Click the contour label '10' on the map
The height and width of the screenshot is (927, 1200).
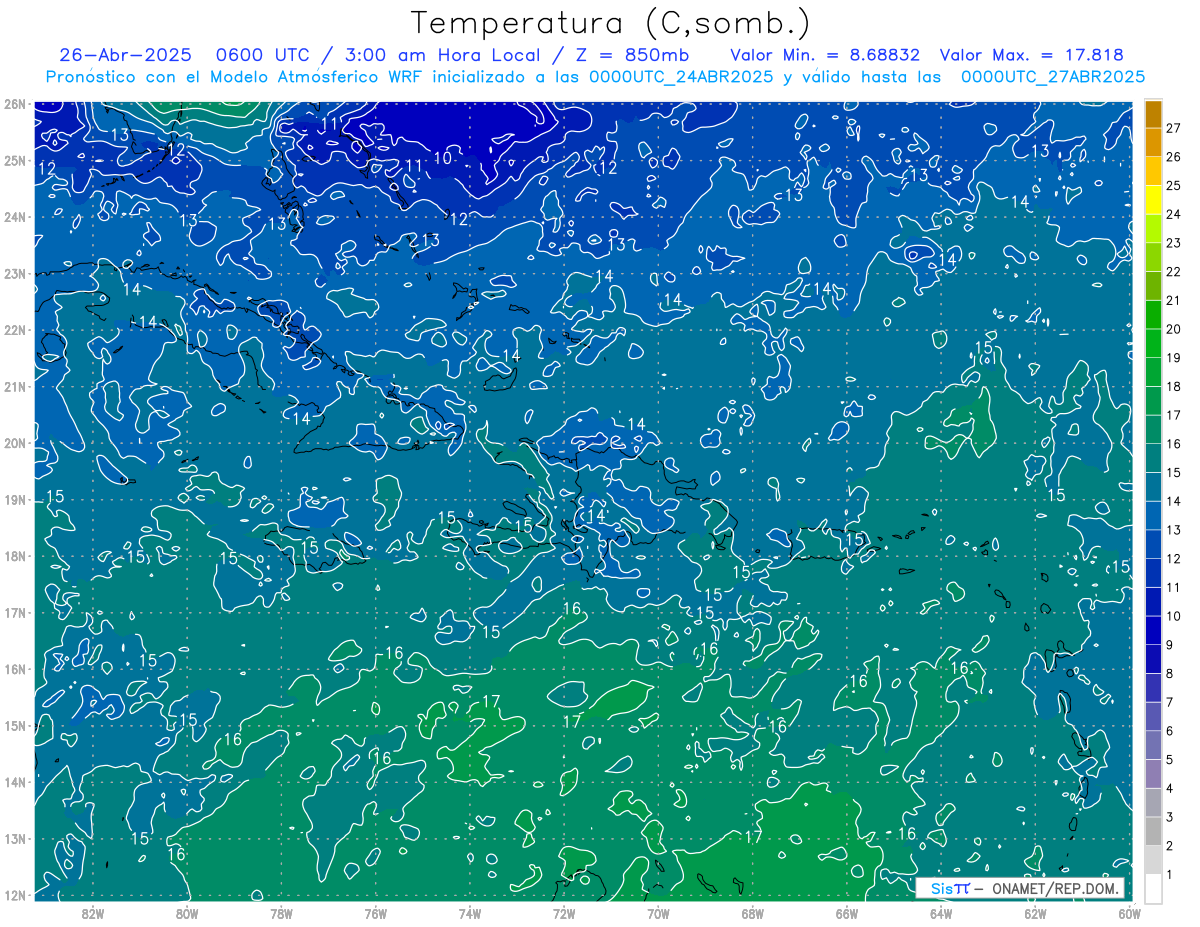[442, 158]
